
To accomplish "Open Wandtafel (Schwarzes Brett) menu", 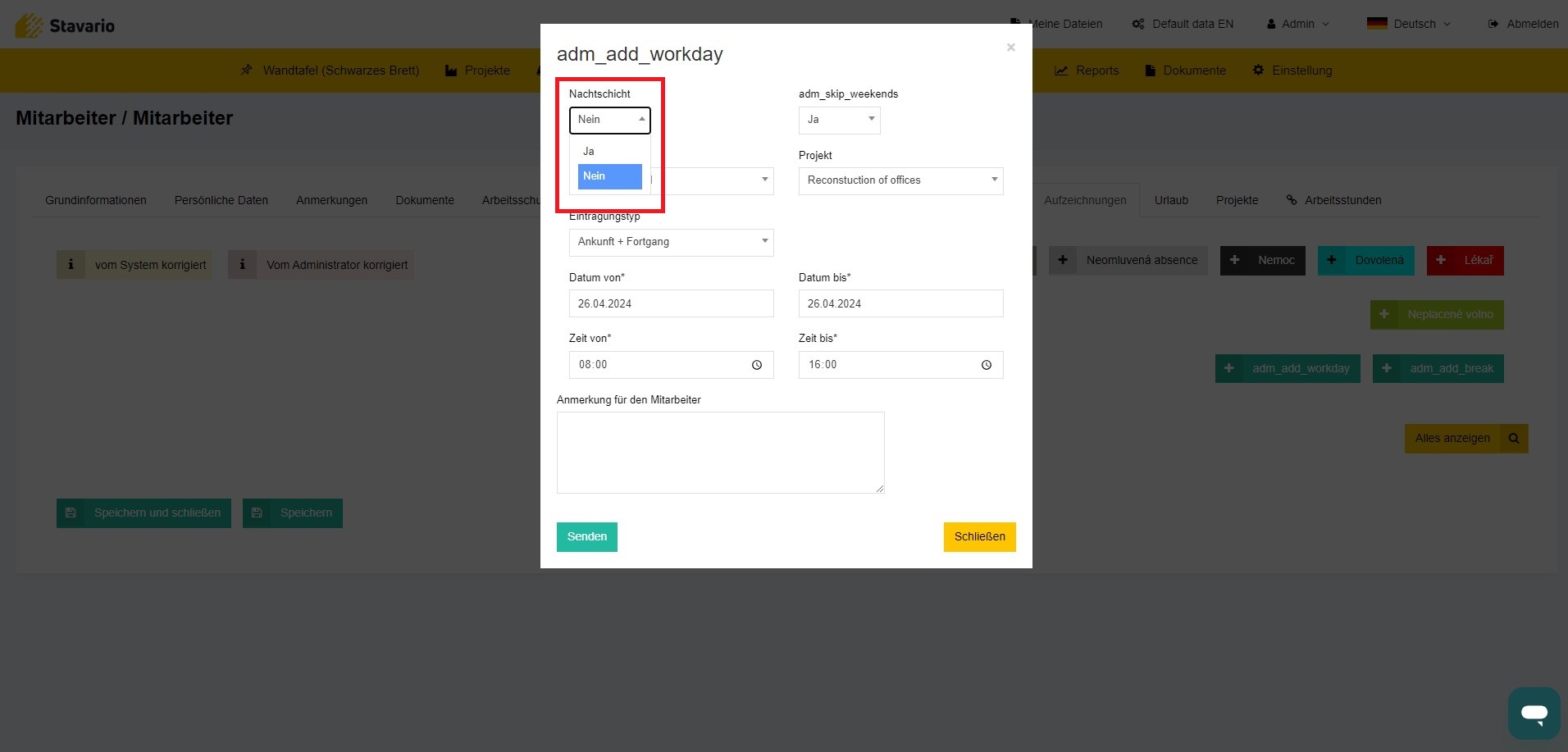I will [330, 71].
